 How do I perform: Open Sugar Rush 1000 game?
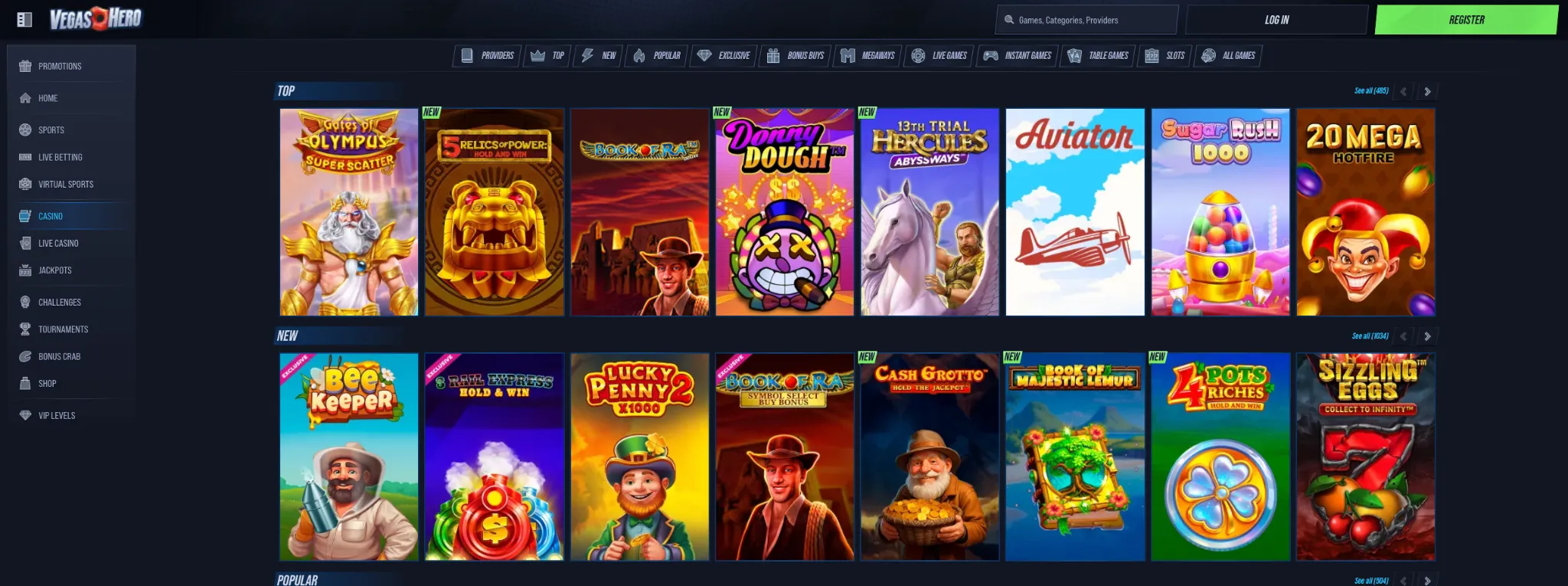click(1220, 212)
